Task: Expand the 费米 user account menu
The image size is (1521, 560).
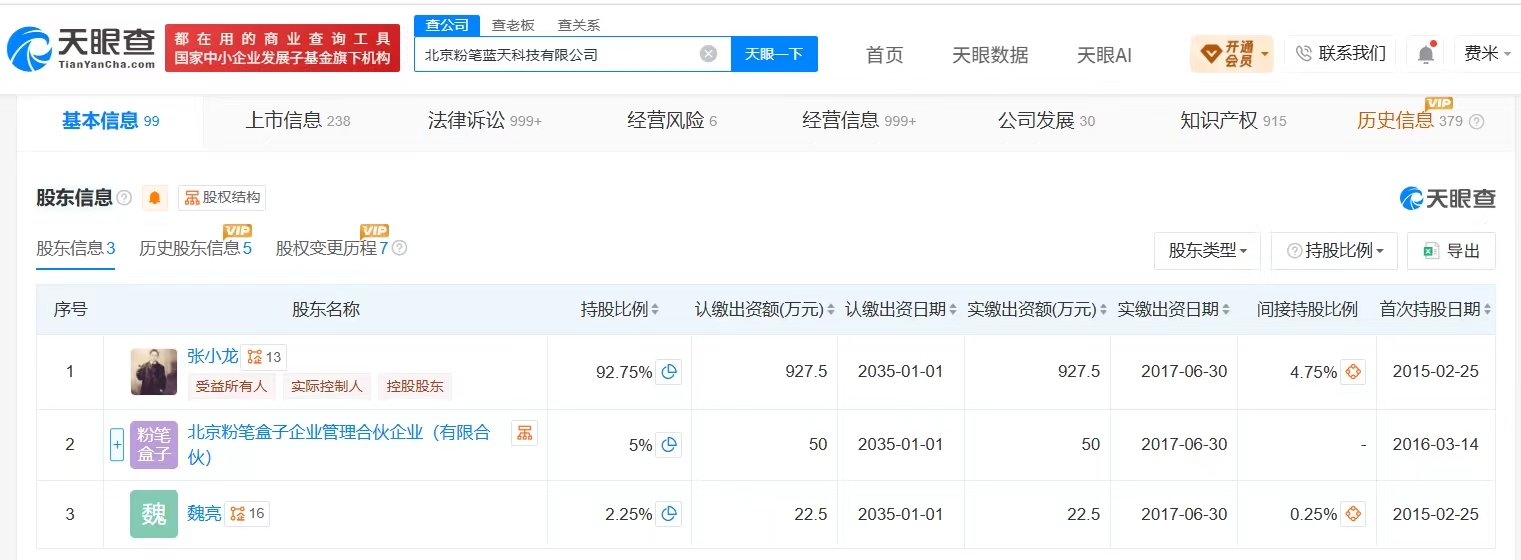Action: pyautogui.click(x=1488, y=54)
